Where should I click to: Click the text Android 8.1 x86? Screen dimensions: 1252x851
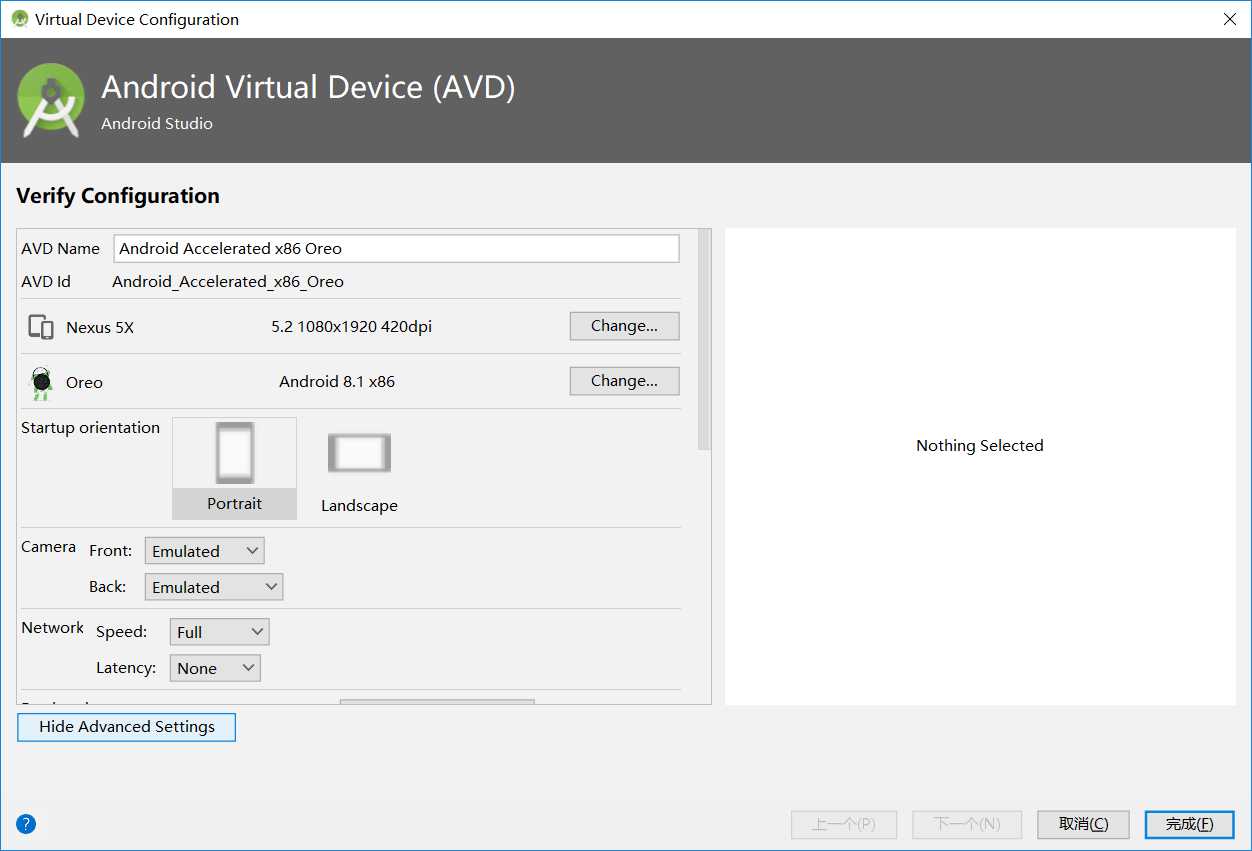coord(337,382)
